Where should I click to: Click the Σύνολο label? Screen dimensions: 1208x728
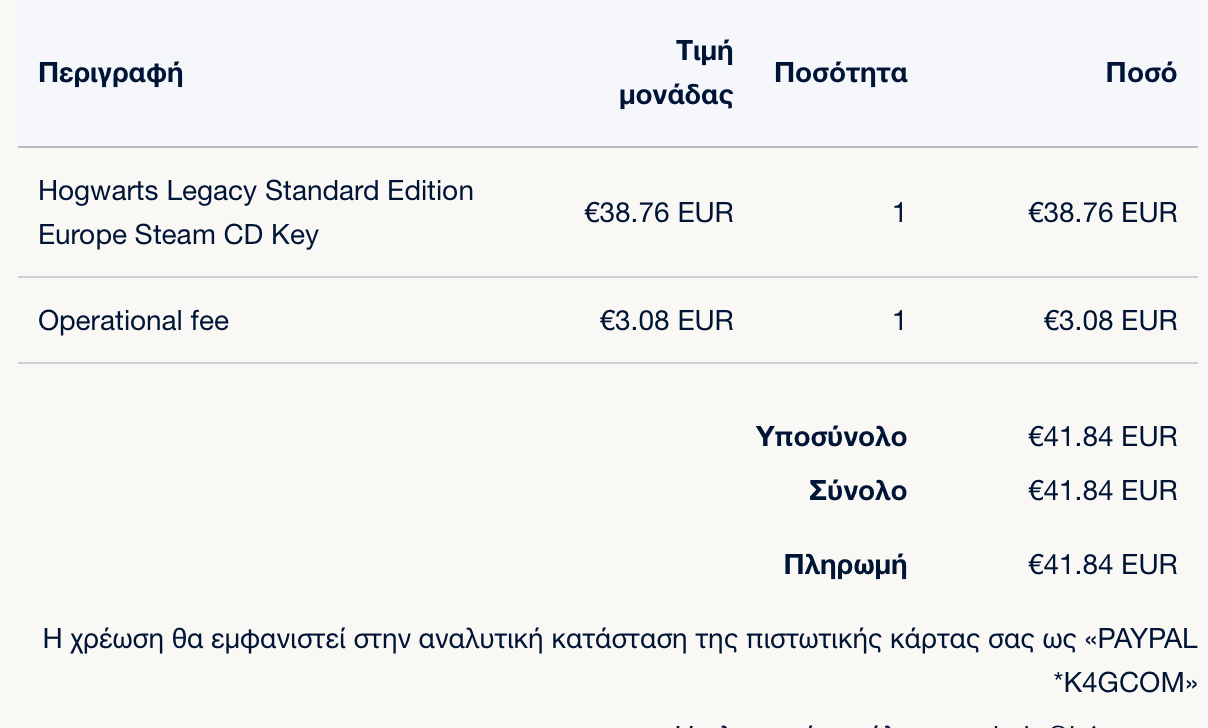click(x=858, y=491)
